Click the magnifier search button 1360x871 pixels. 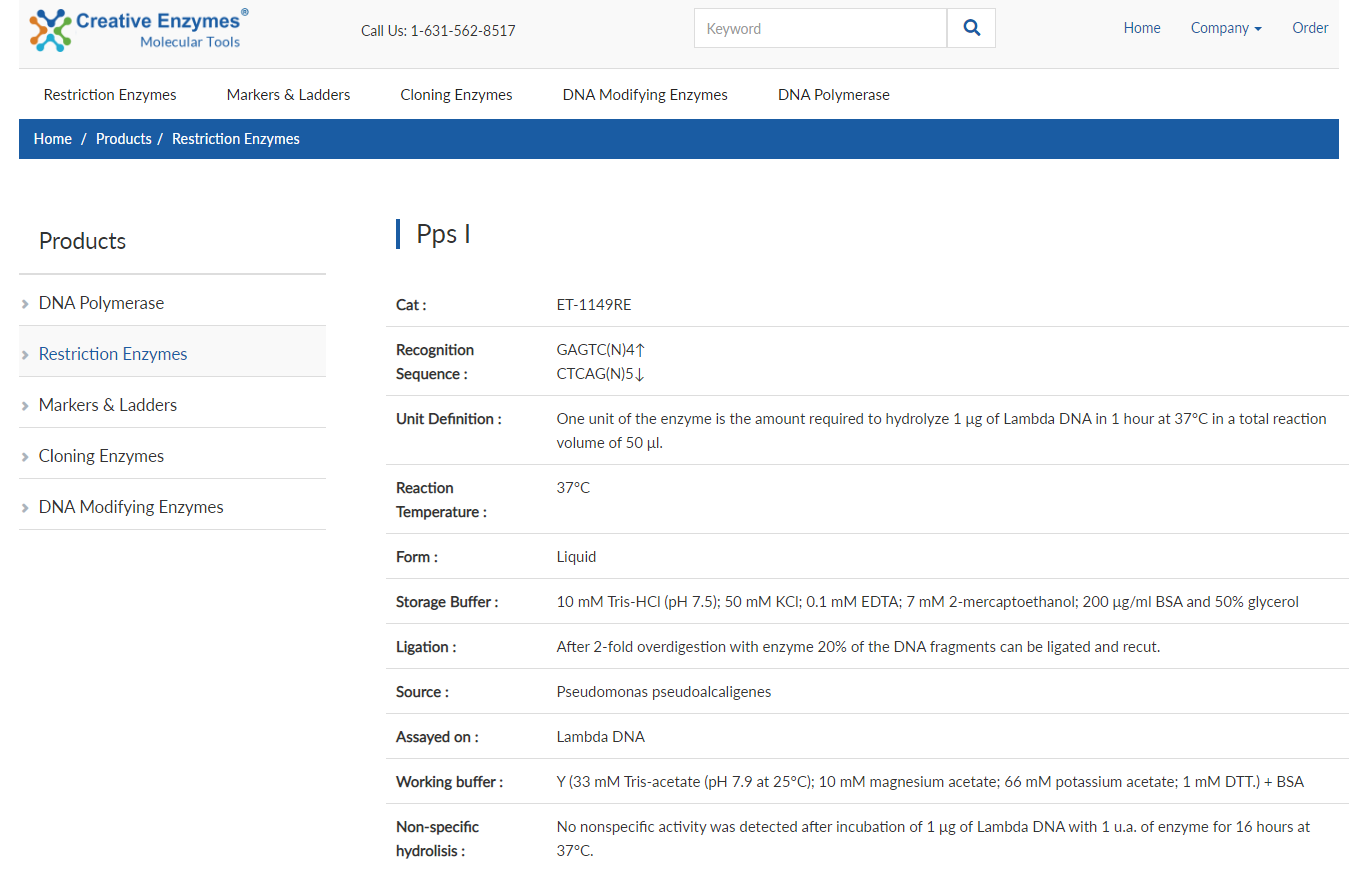[971, 28]
